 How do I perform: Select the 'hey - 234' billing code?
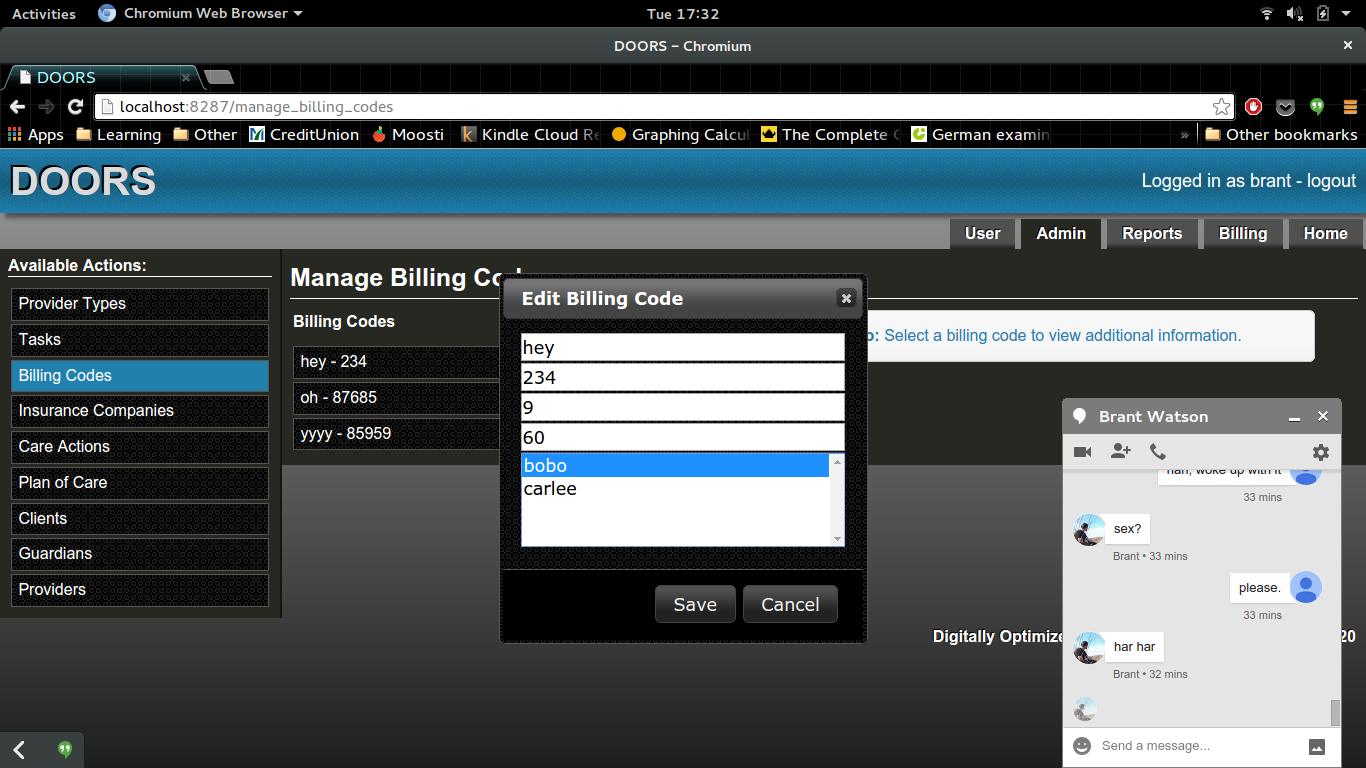point(397,362)
